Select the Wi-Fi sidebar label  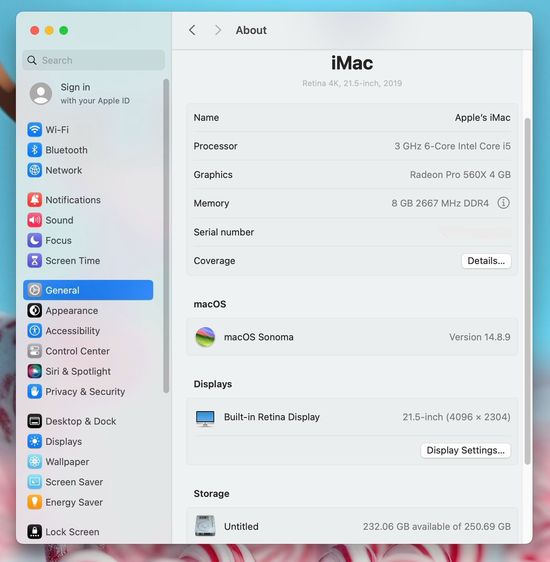57,129
